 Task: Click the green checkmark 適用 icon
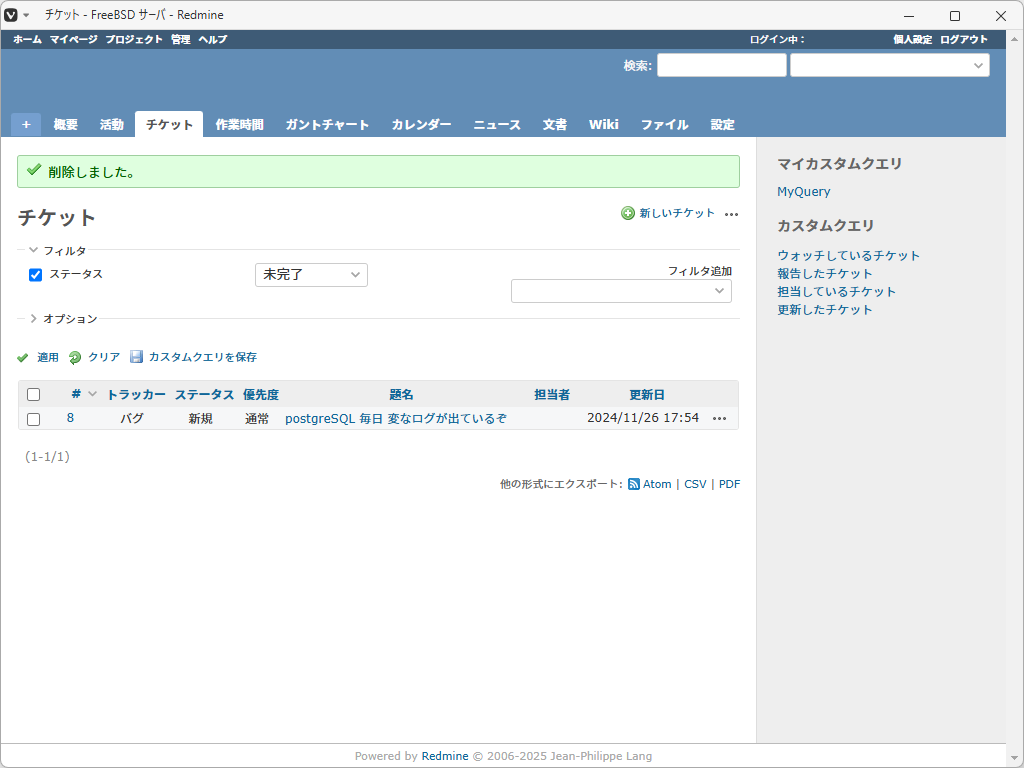(23, 357)
